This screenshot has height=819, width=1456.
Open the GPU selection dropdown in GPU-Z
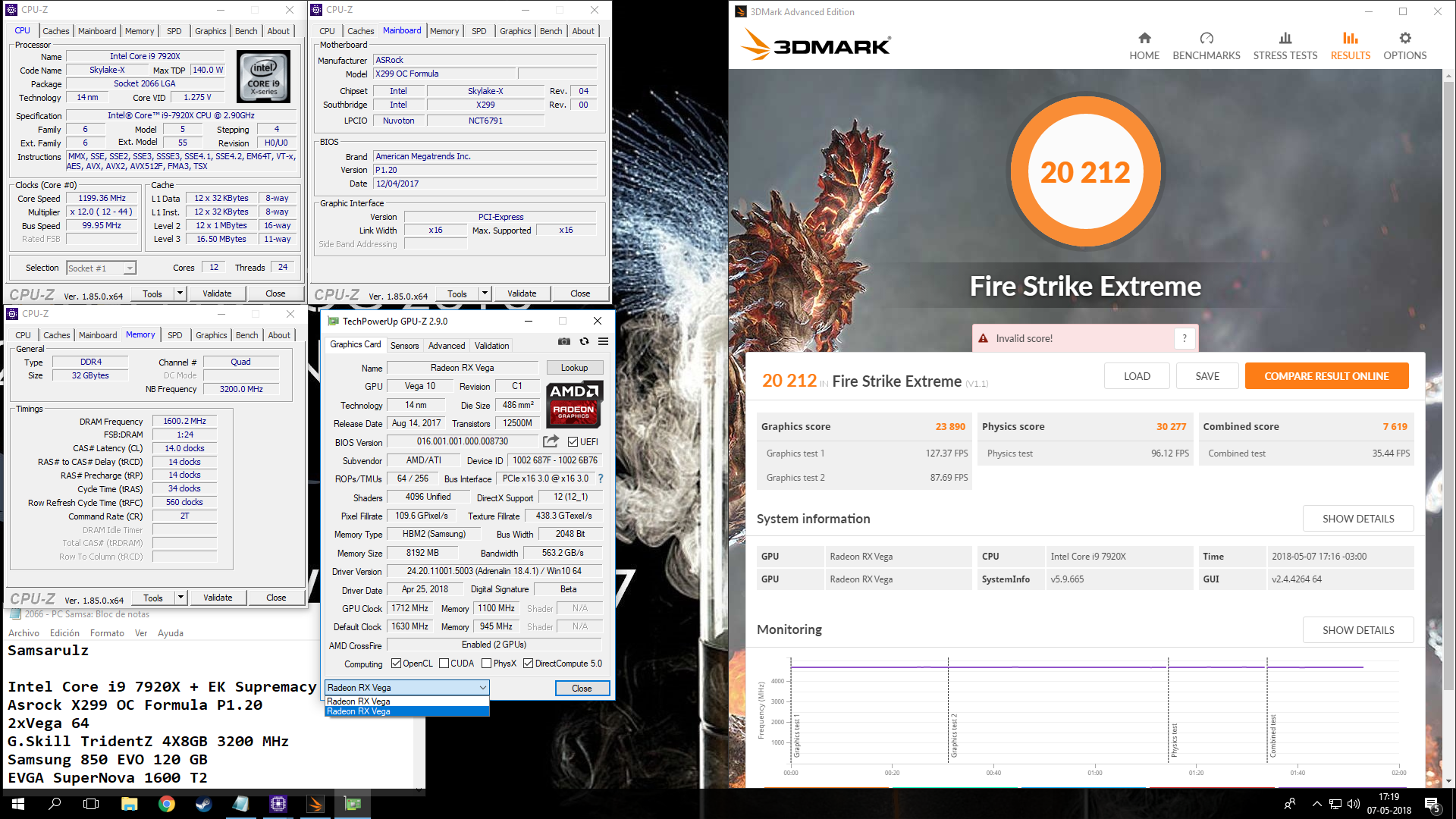(x=406, y=688)
